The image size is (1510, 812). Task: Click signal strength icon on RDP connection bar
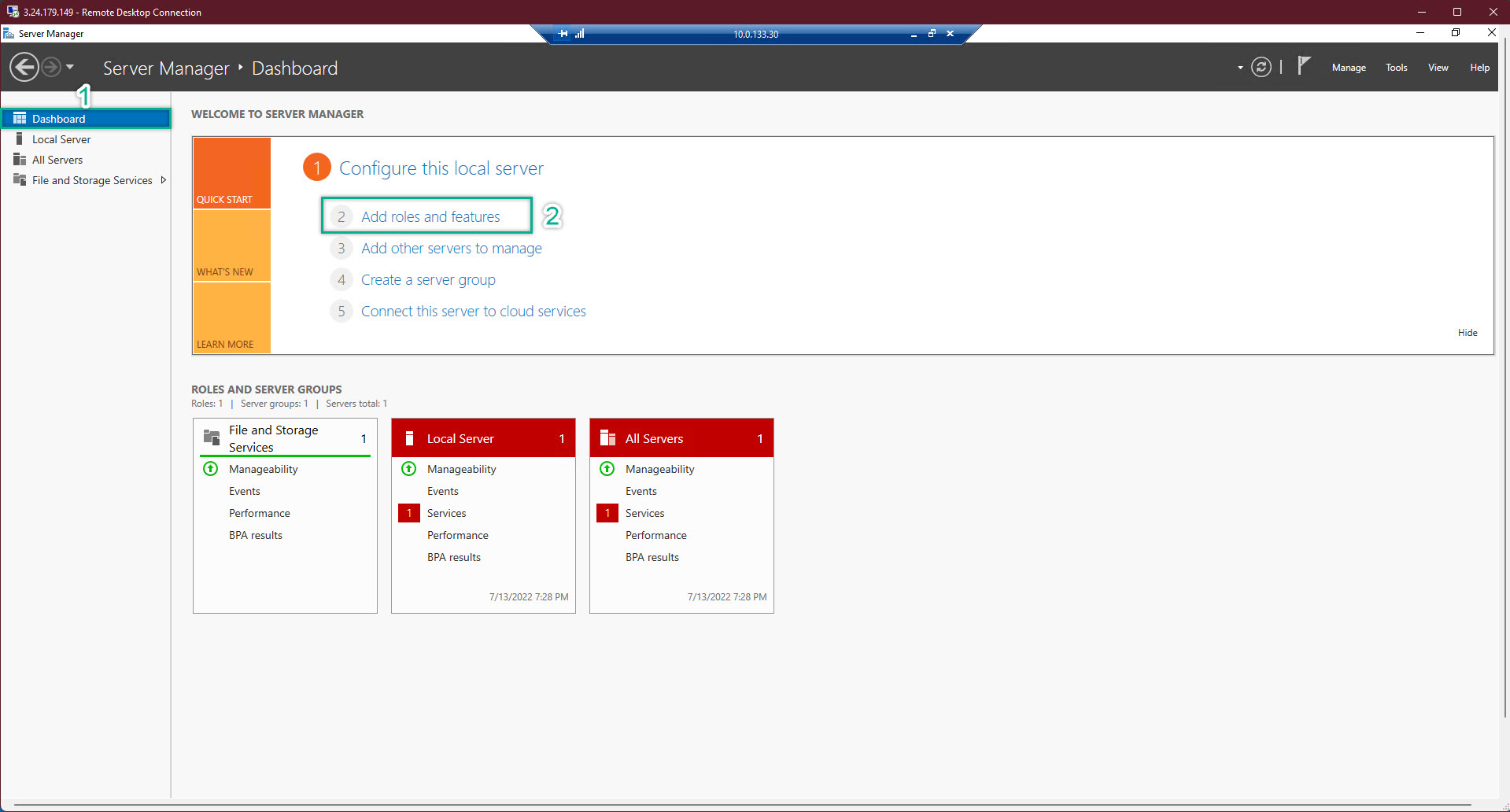580,34
